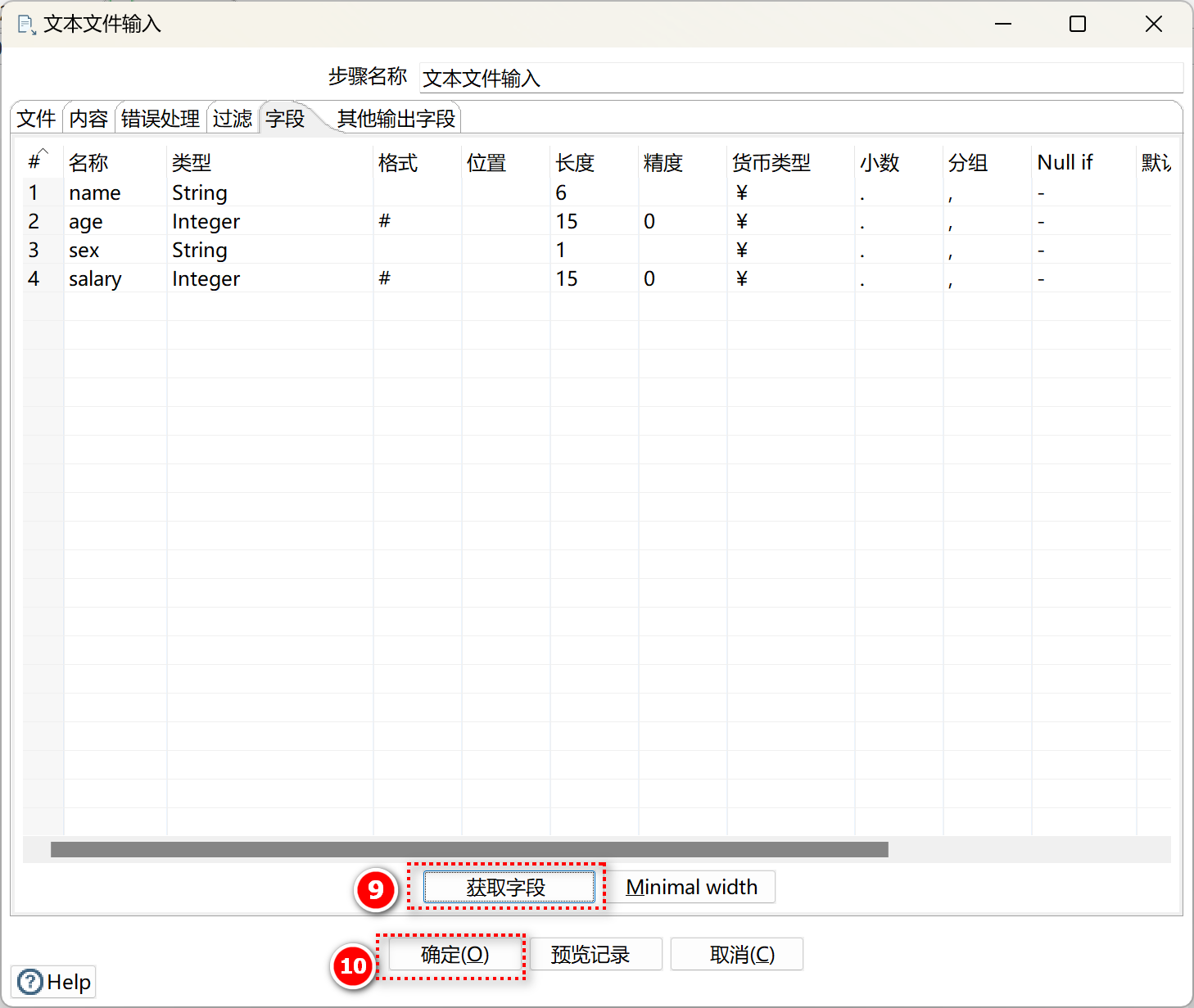The height and width of the screenshot is (1008, 1194).
Task: Focus the 步骤名称 input field
Action: click(x=801, y=78)
